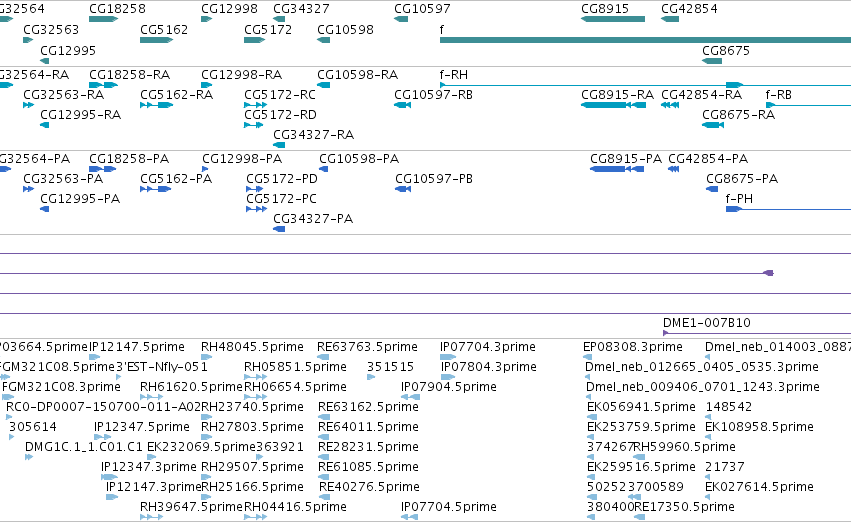Select protein CG8675-PA label
Viewport: 851px width, 522px height.
click(742, 179)
